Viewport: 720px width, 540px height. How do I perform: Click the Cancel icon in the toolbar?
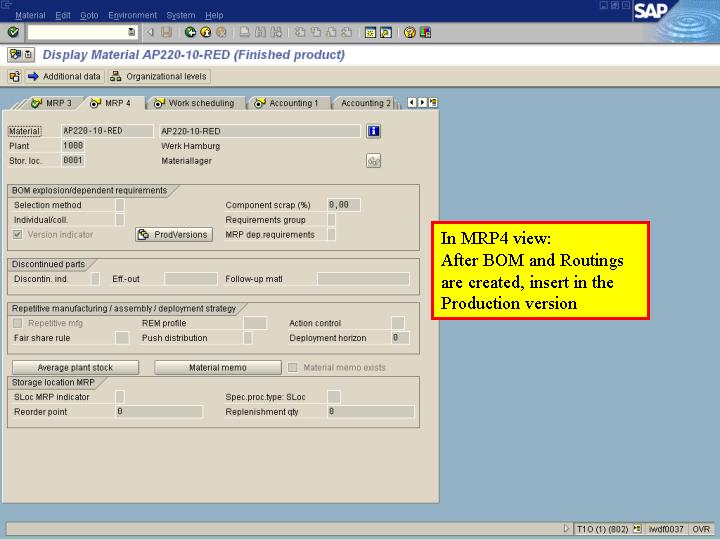point(221,32)
